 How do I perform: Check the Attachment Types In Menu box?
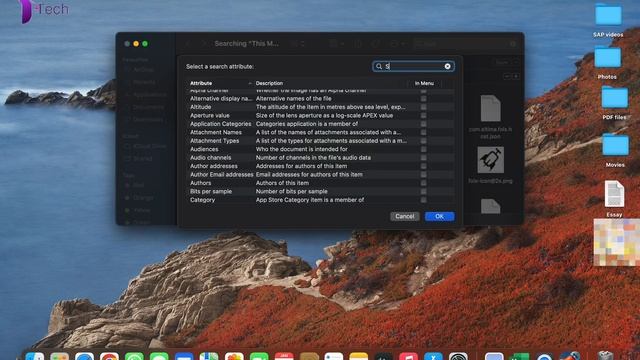point(424,141)
